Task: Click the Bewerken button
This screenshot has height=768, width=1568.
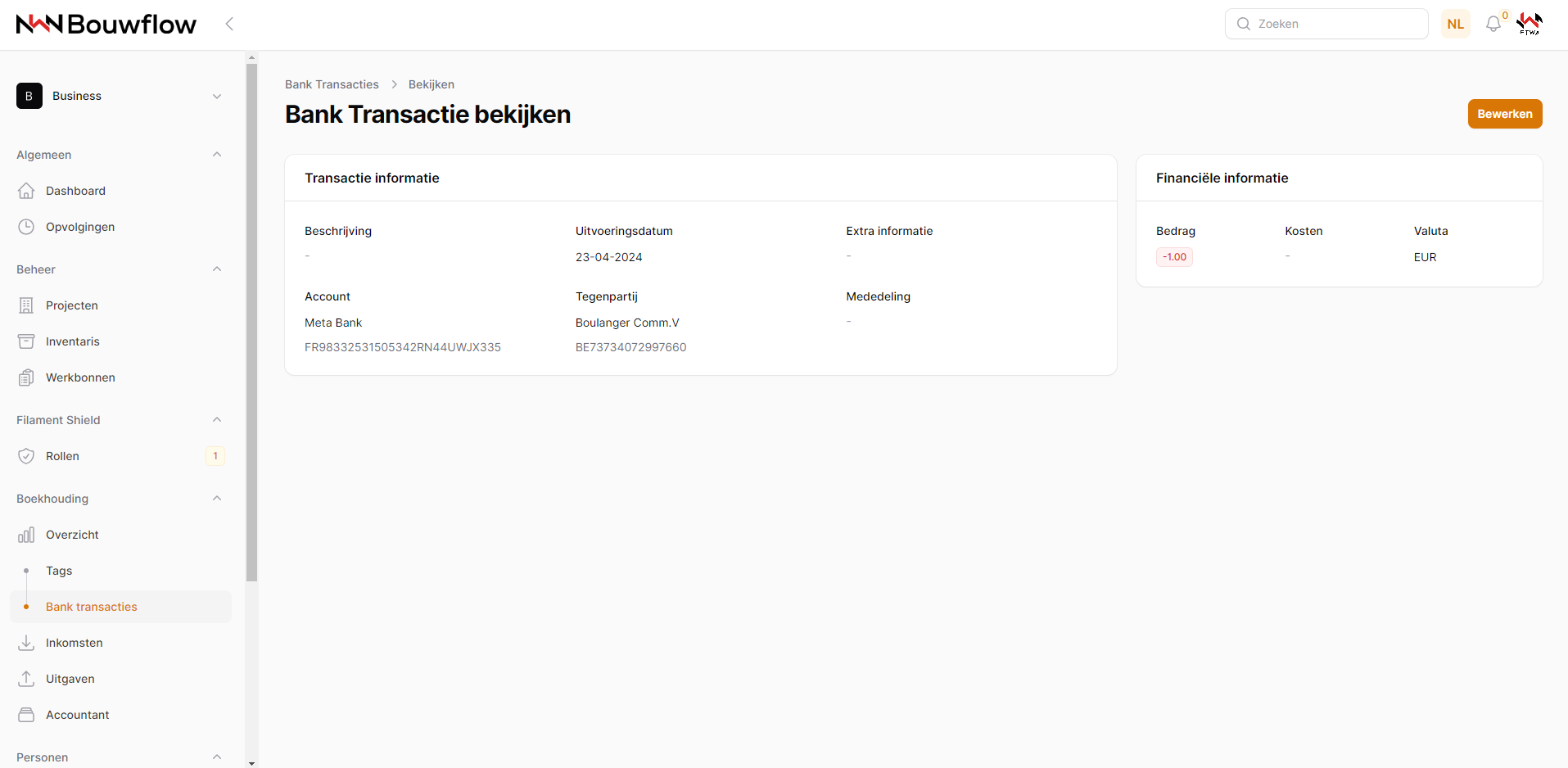Action: click(x=1504, y=114)
